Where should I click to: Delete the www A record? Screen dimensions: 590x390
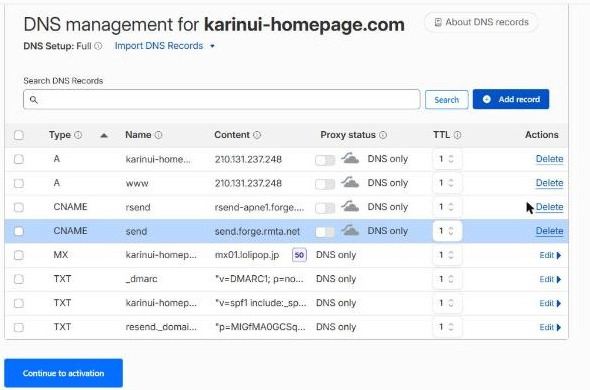click(549, 183)
